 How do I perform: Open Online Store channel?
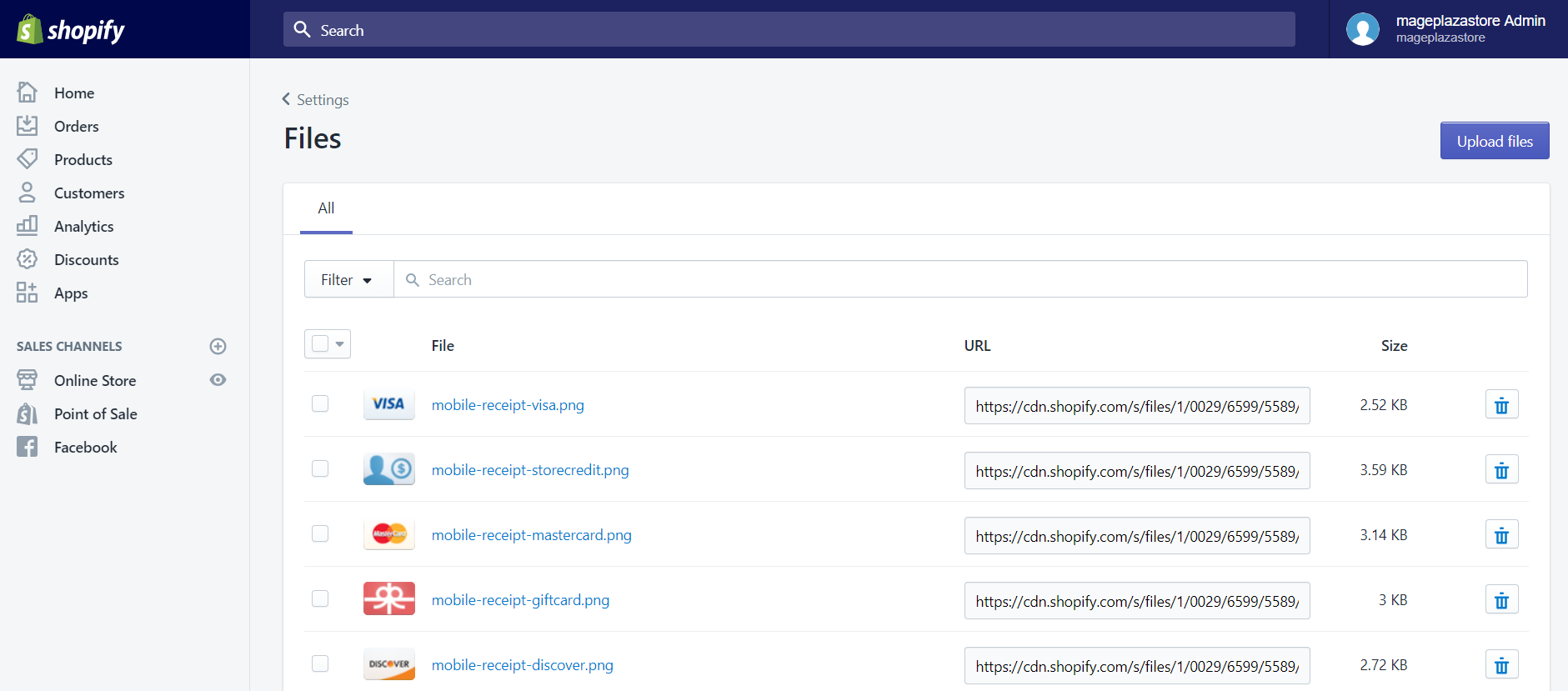(95, 381)
